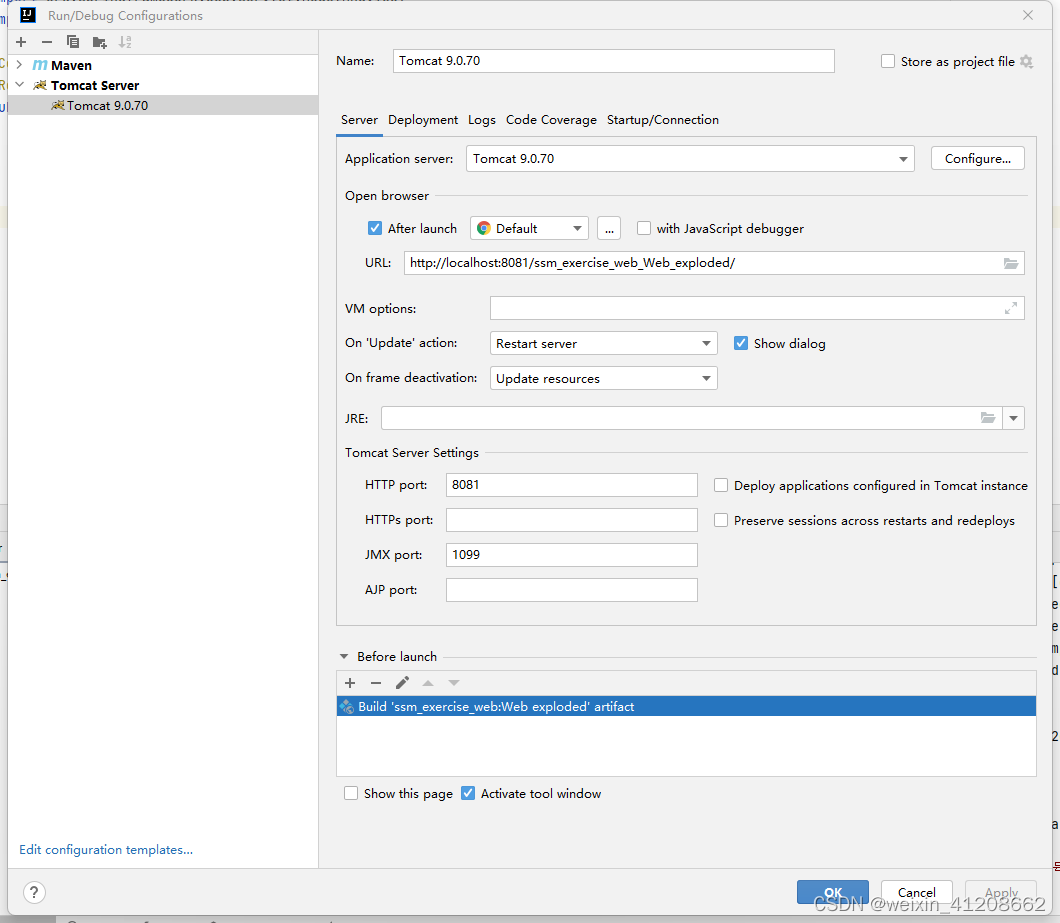Browse for the URL folder
Screen dimensions: 1060x923
1011,263
